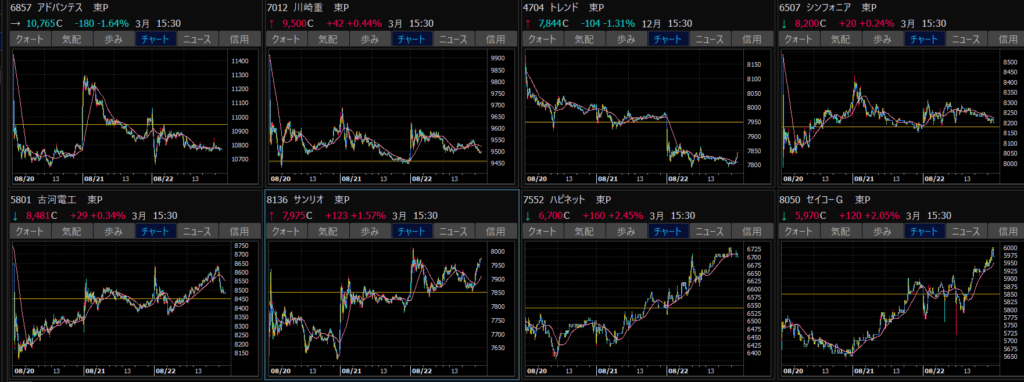Click the red up arrow beside 7,844
Image resolution: width=1024 pixels, height=382 pixels.
coord(527,23)
